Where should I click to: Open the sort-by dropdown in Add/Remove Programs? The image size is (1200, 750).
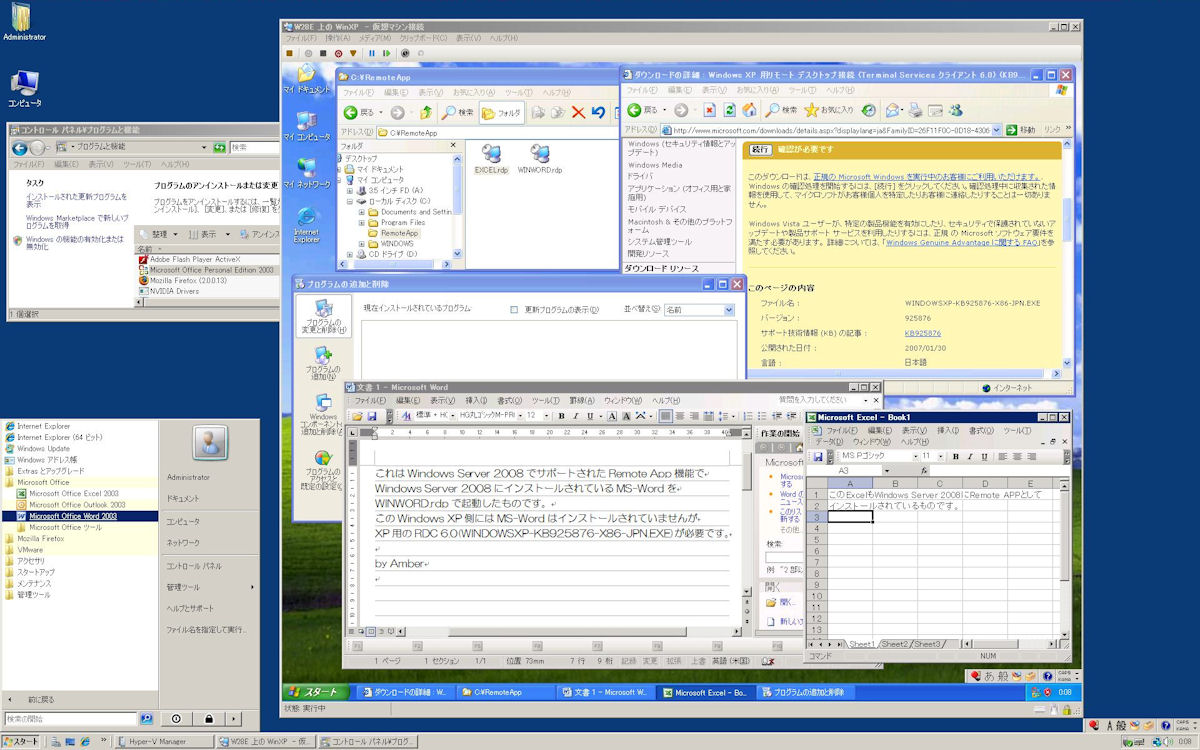point(727,310)
